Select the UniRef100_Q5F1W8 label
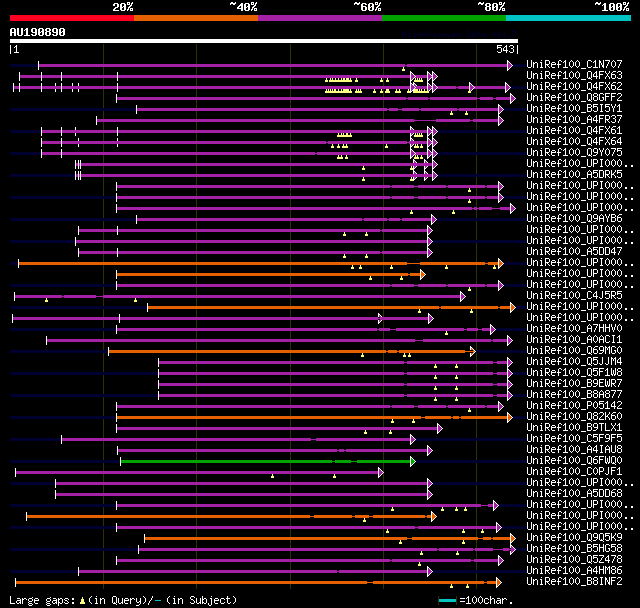Image resolution: width=640 pixels, height=608 pixels. point(574,373)
